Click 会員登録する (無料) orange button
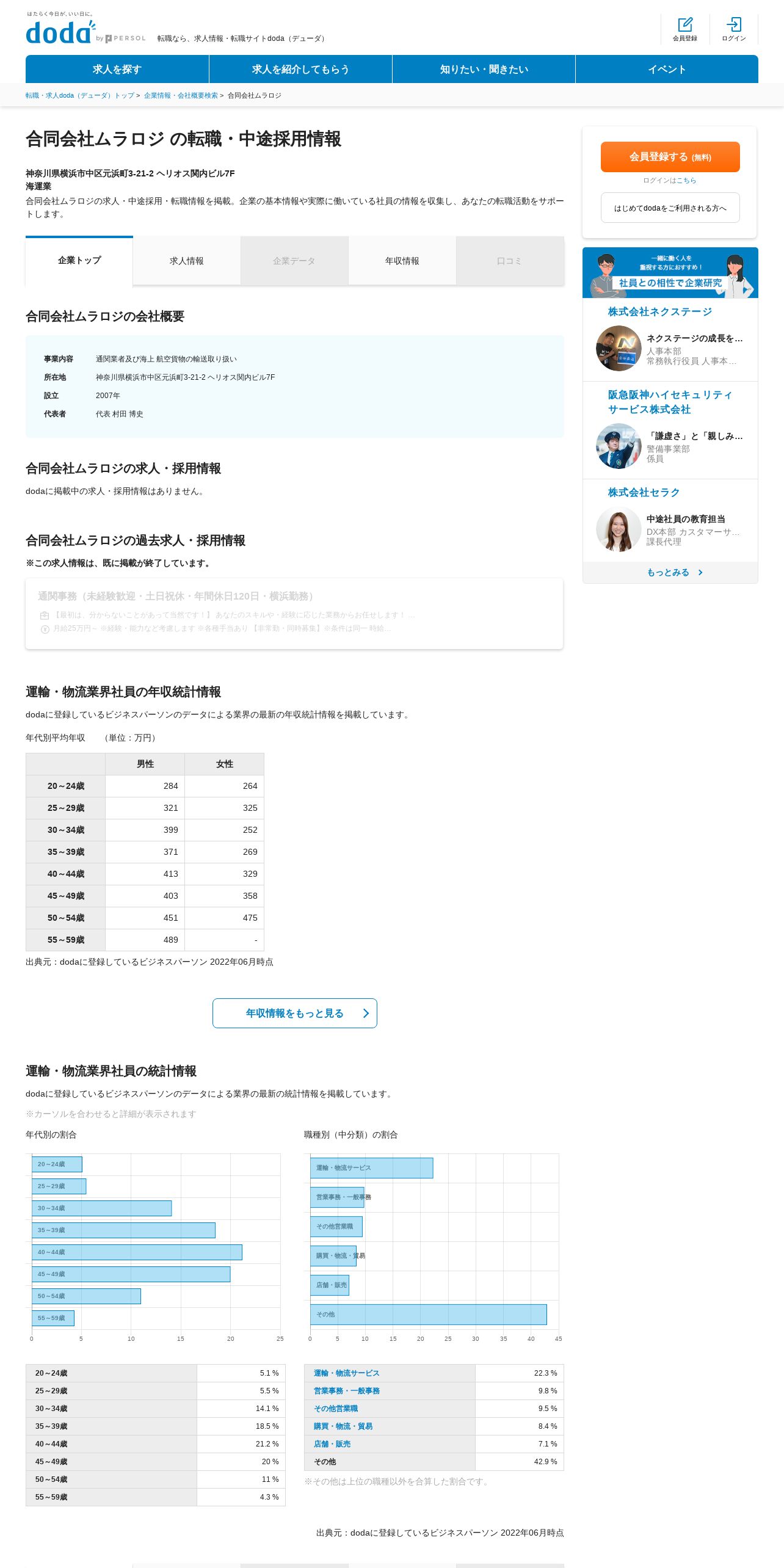 click(x=670, y=157)
